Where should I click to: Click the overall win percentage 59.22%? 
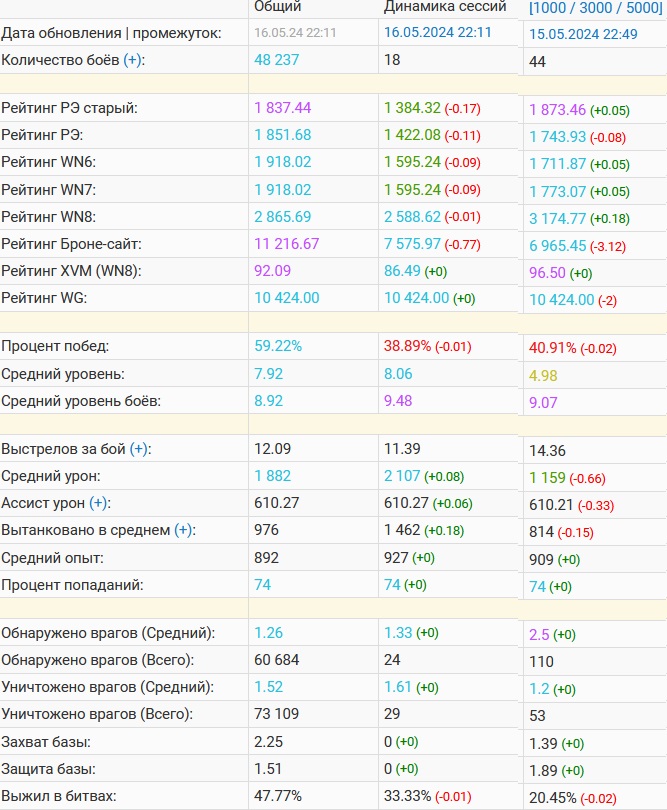[277, 346]
